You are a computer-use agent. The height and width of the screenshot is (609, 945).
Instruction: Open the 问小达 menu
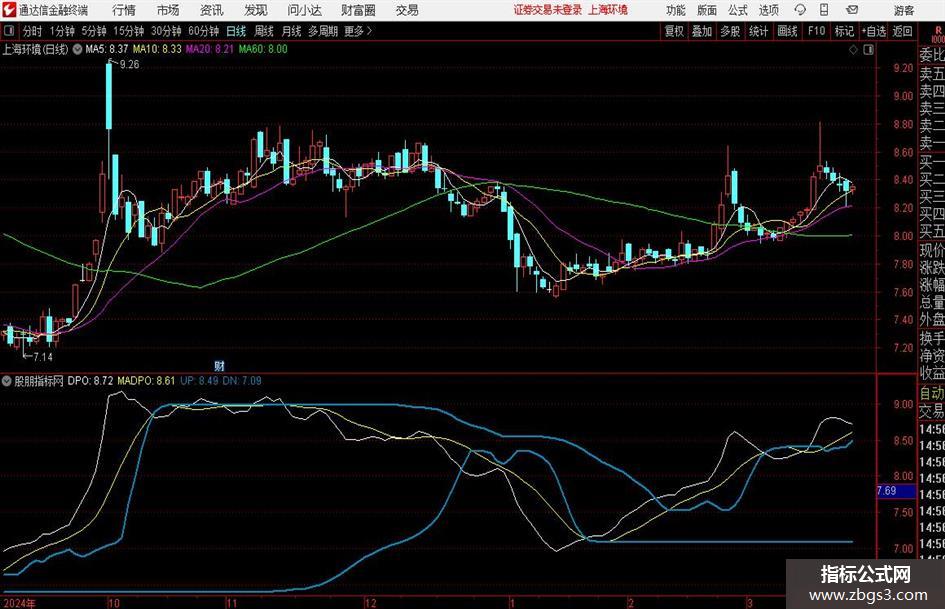pos(304,10)
